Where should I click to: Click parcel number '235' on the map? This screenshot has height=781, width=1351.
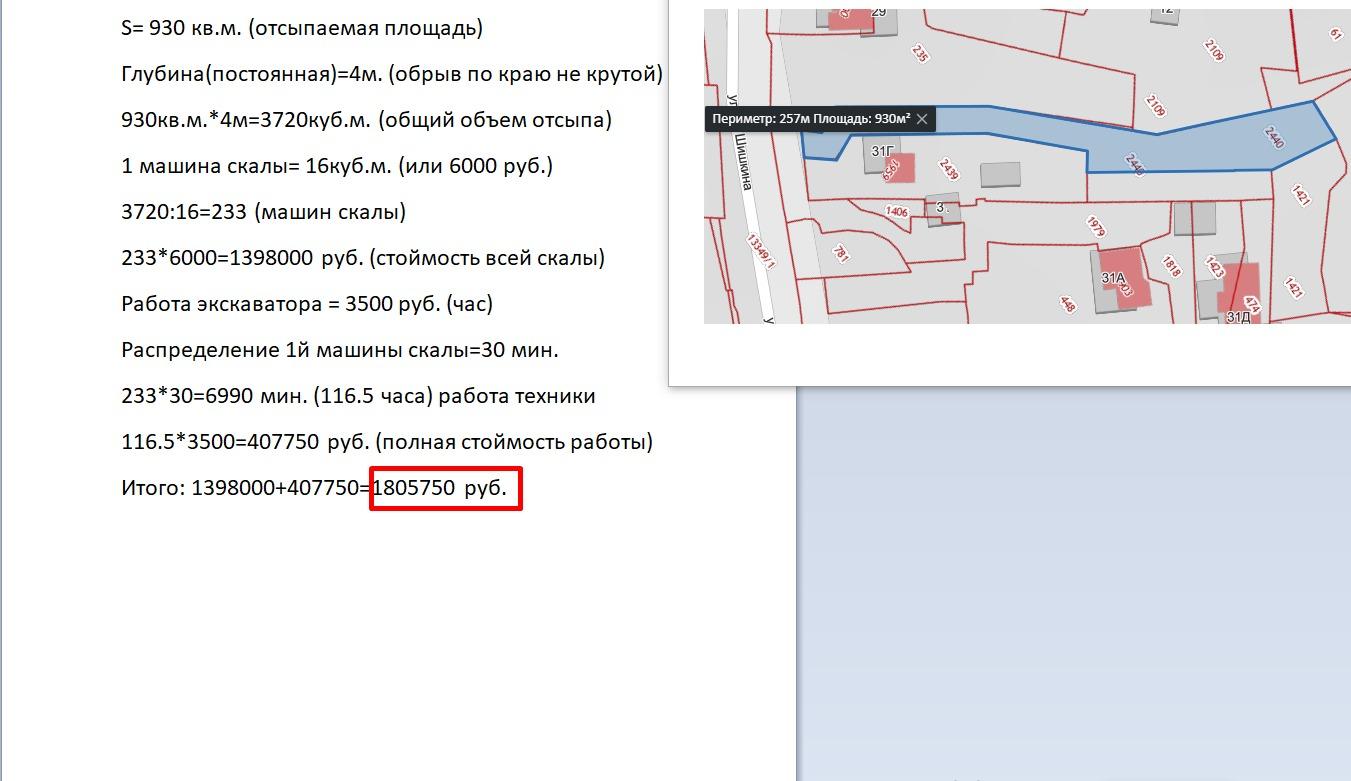(920, 53)
